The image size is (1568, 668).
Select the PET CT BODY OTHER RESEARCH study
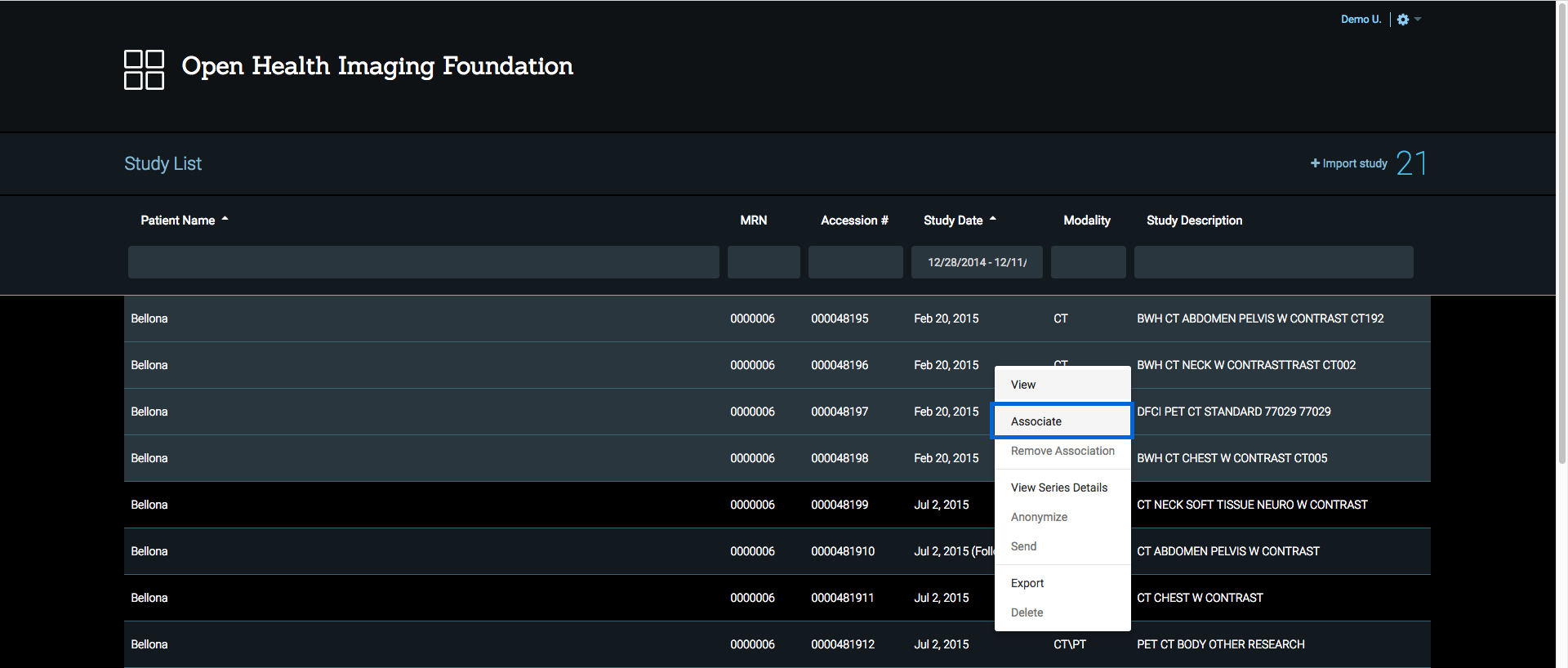point(1220,644)
